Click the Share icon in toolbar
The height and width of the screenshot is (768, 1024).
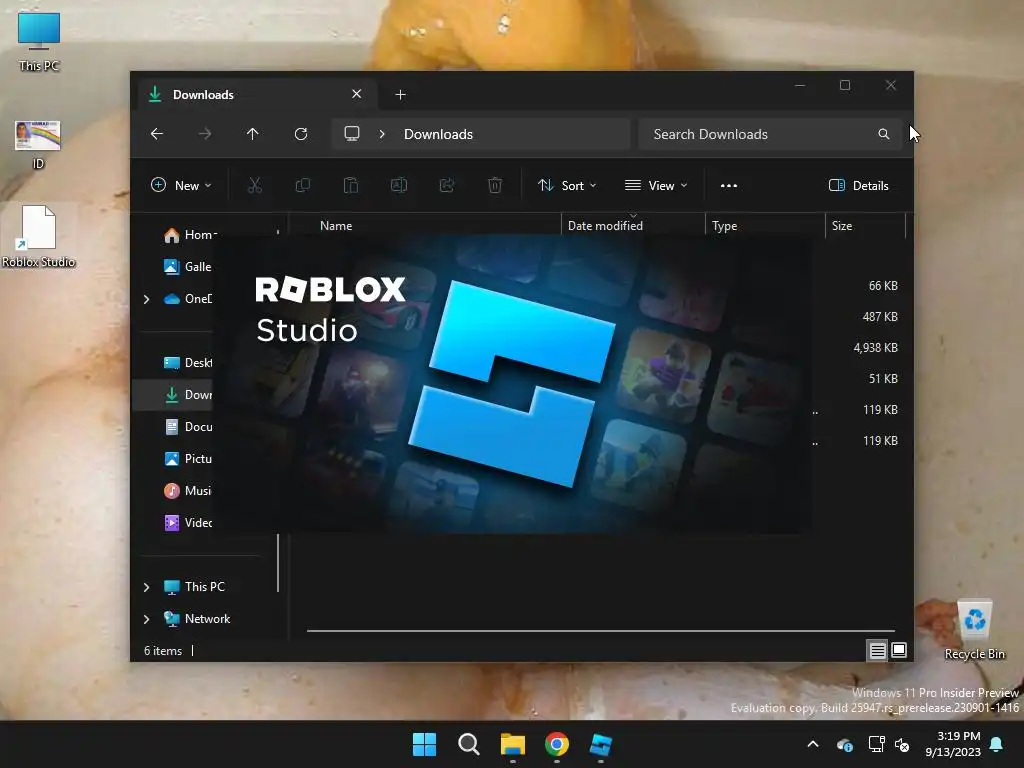447,185
